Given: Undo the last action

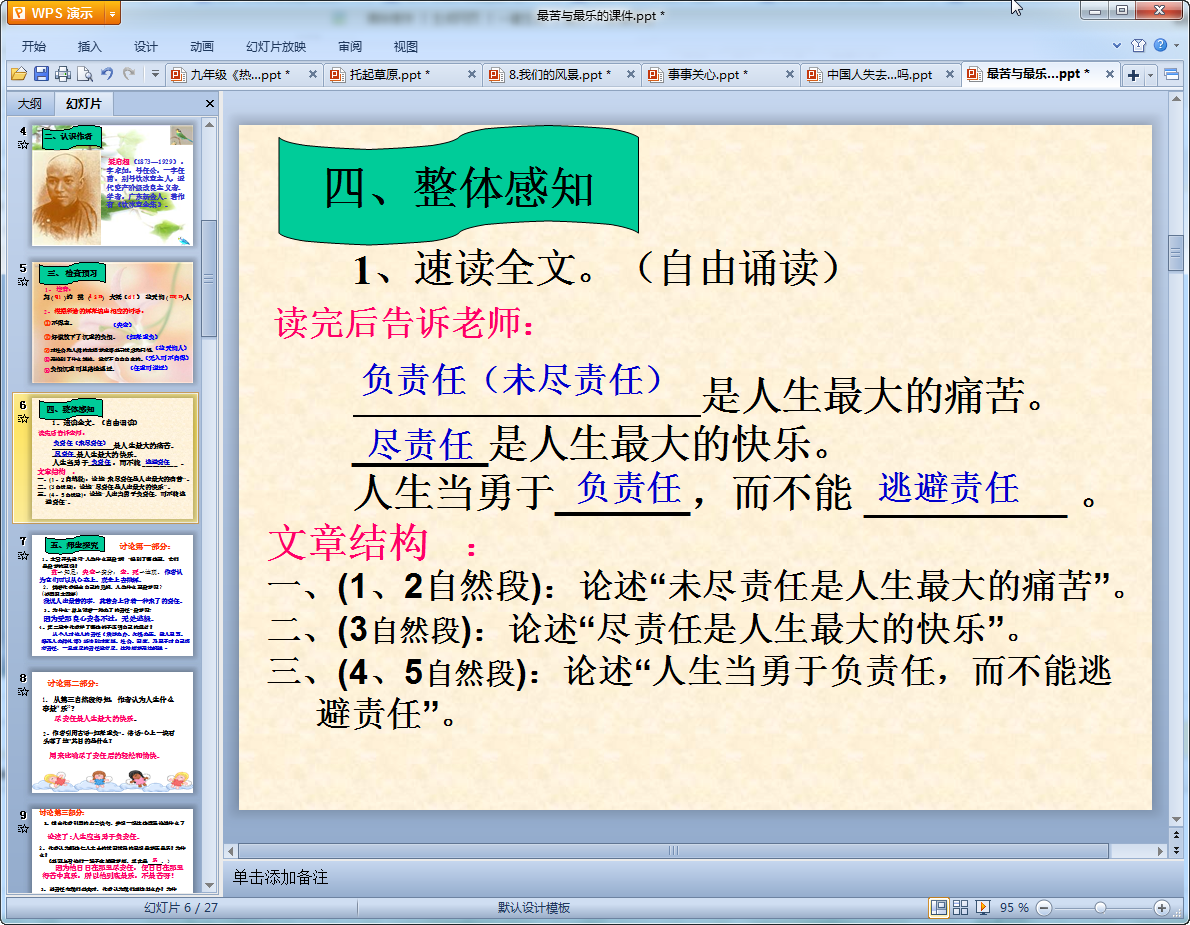Looking at the screenshot, I should [107, 74].
